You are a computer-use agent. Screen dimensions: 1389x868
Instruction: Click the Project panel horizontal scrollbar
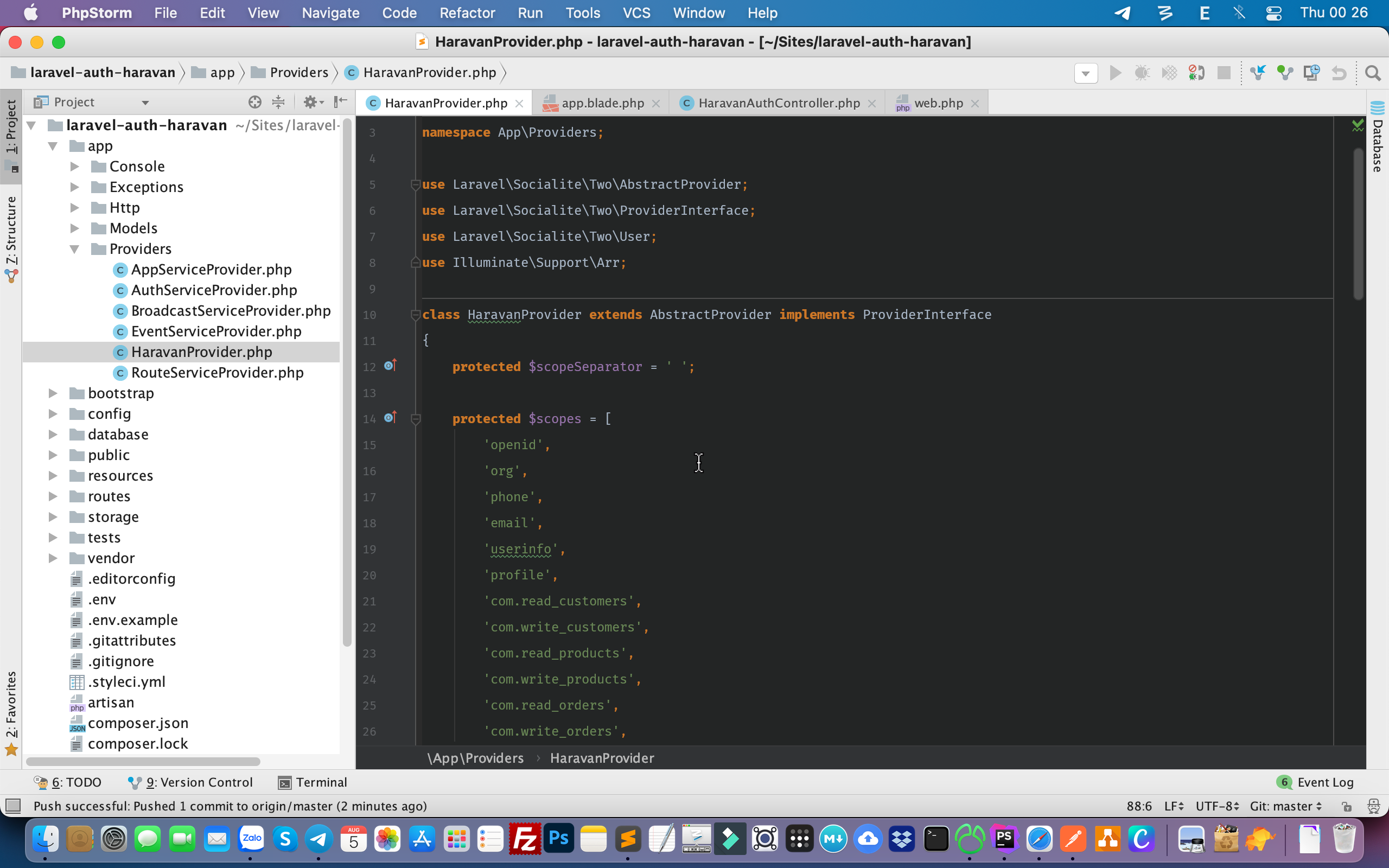[x=143, y=762]
